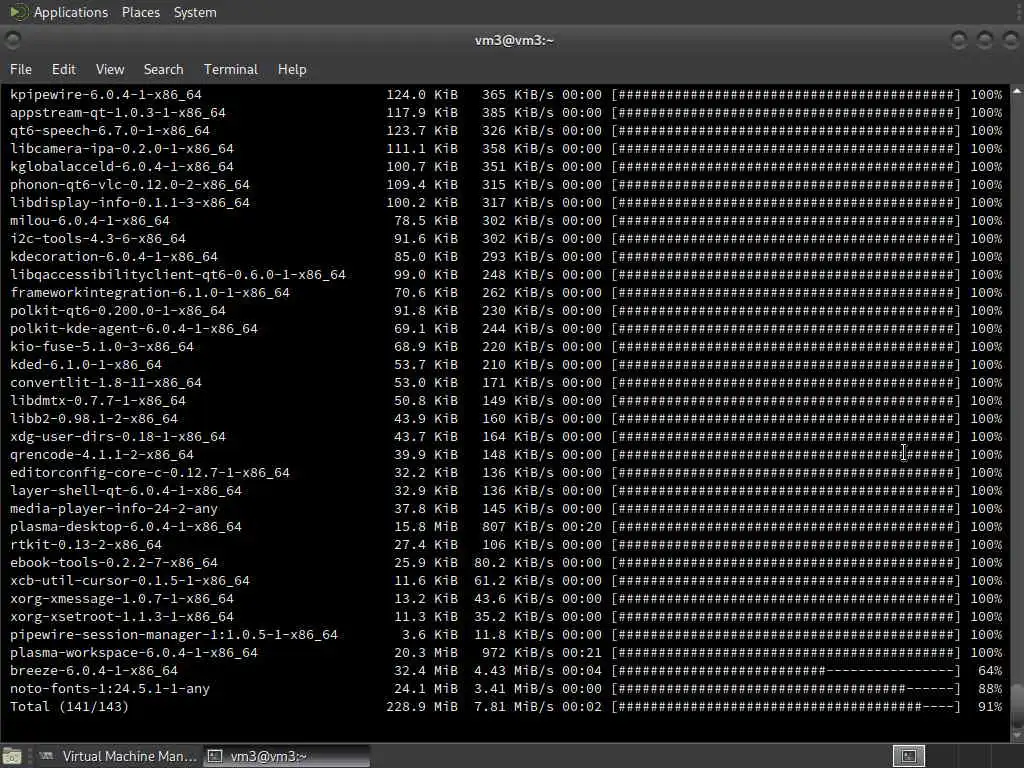
Task: Click the ebook-tools-0.2.2-7-x86_64 line
Action: 506,562
